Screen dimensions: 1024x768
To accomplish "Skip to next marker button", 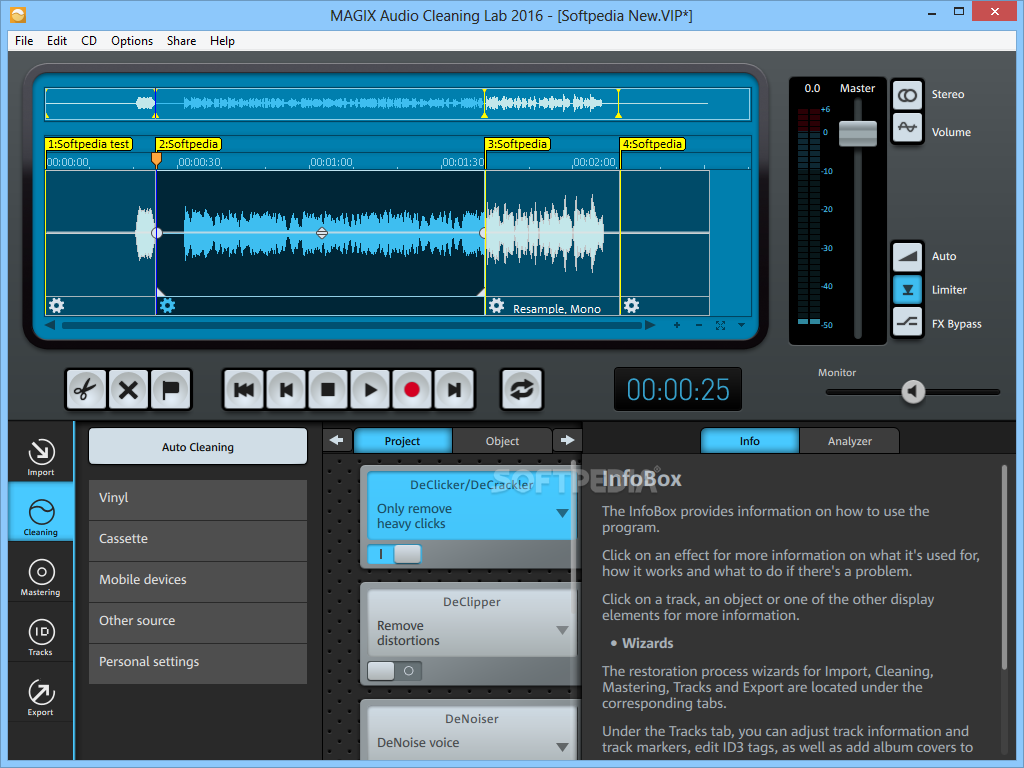I will 454,390.
